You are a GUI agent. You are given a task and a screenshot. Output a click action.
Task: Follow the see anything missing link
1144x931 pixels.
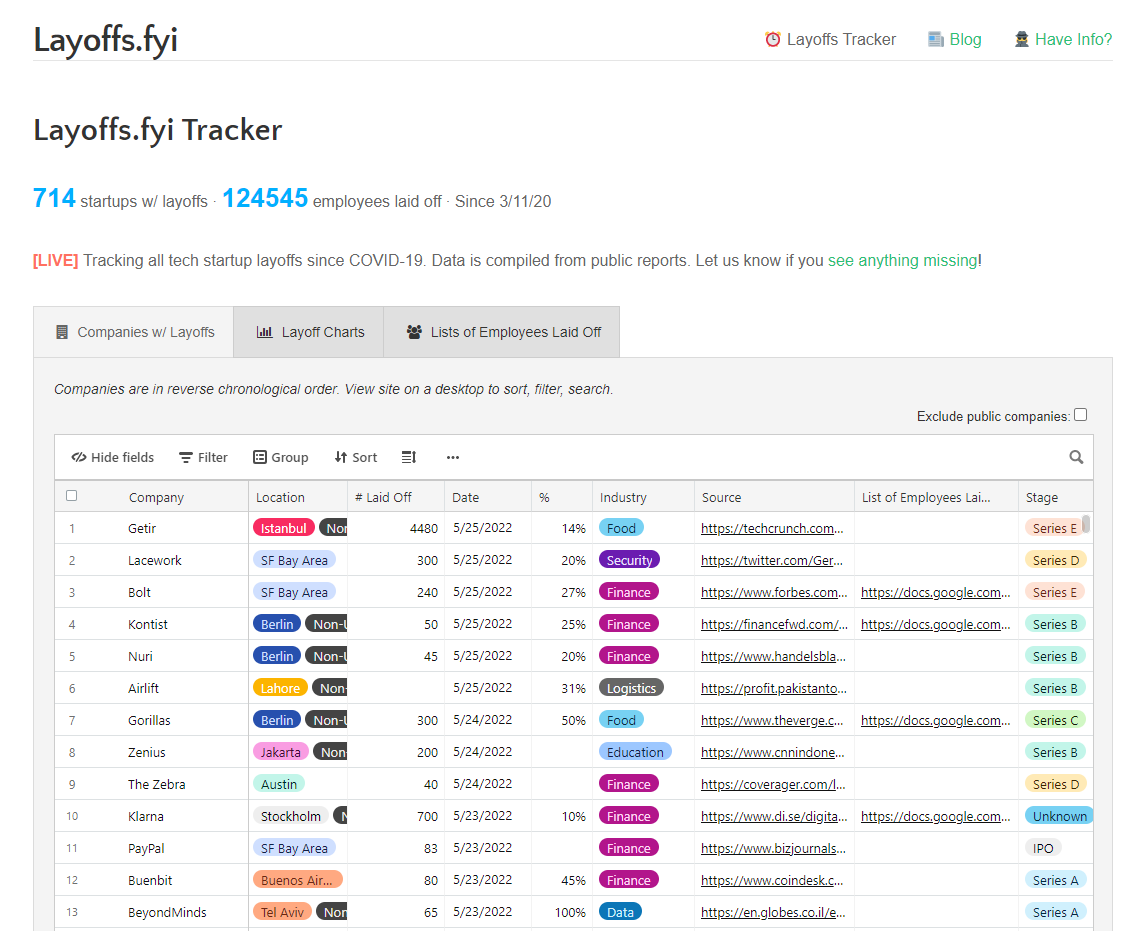coord(903,260)
